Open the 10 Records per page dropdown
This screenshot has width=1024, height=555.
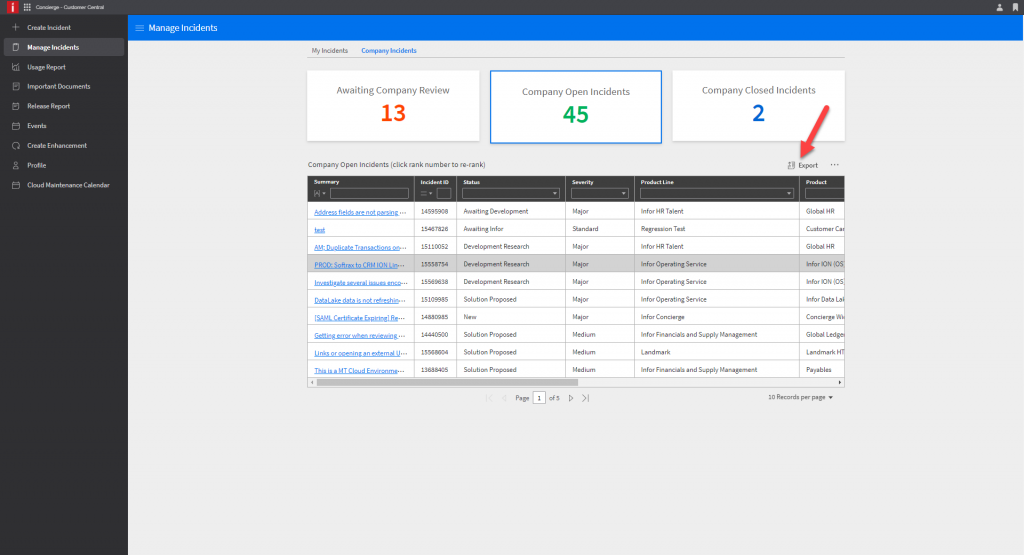coord(800,397)
